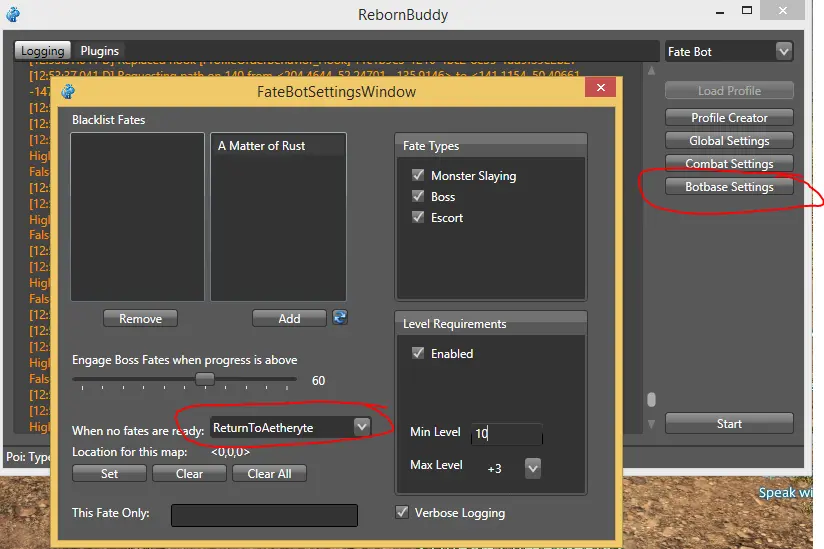This screenshot has height=549, width=824.
Task: Maximize the RebornBuddy window
Action: pos(747,11)
